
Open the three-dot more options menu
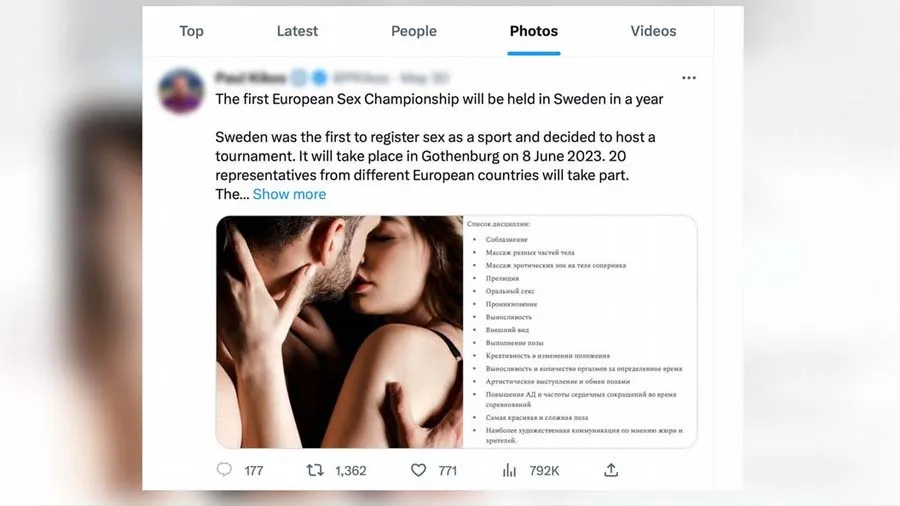(x=688, y=78)
